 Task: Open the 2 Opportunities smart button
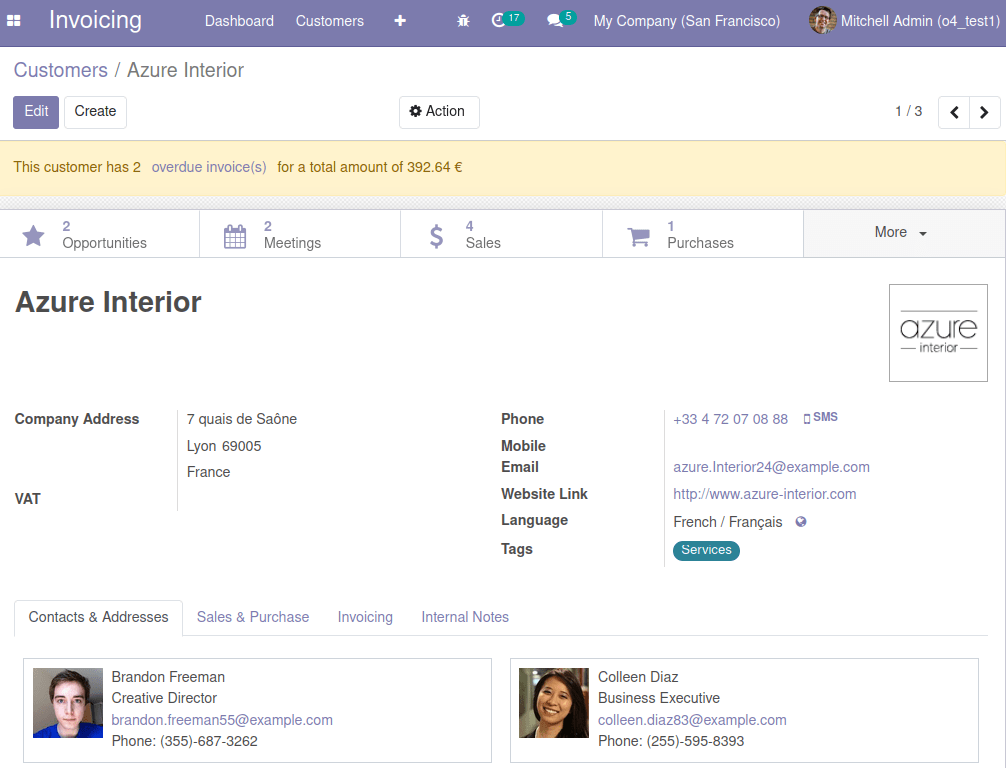(100, 234)
